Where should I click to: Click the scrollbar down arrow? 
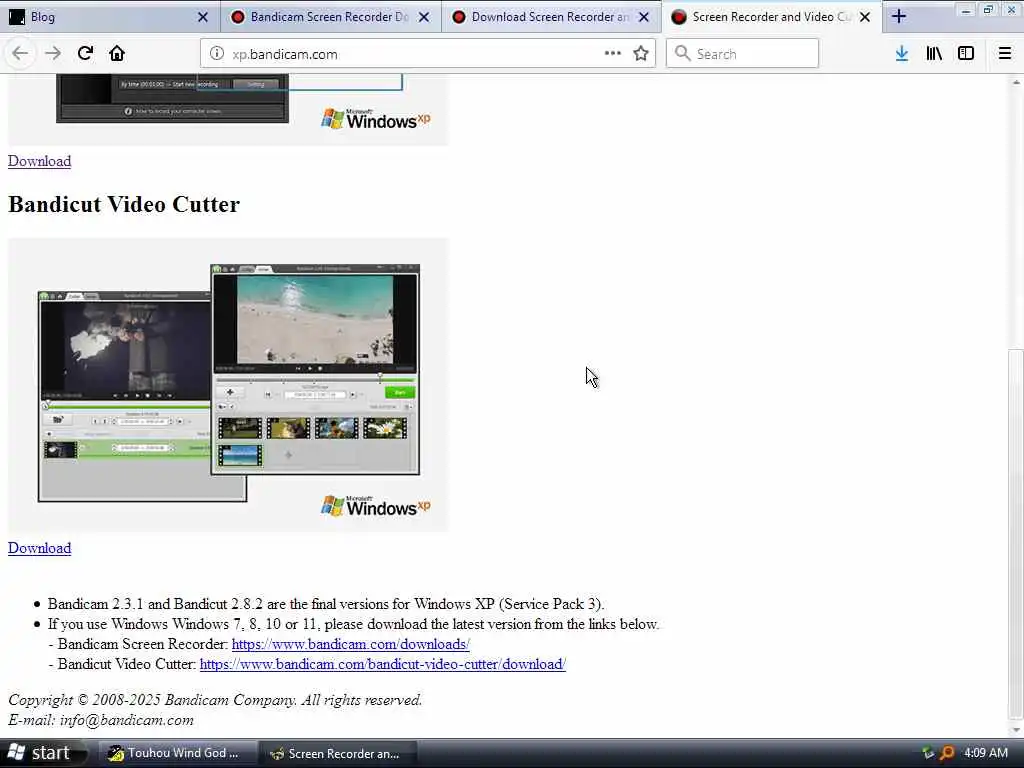[1016, 731]
